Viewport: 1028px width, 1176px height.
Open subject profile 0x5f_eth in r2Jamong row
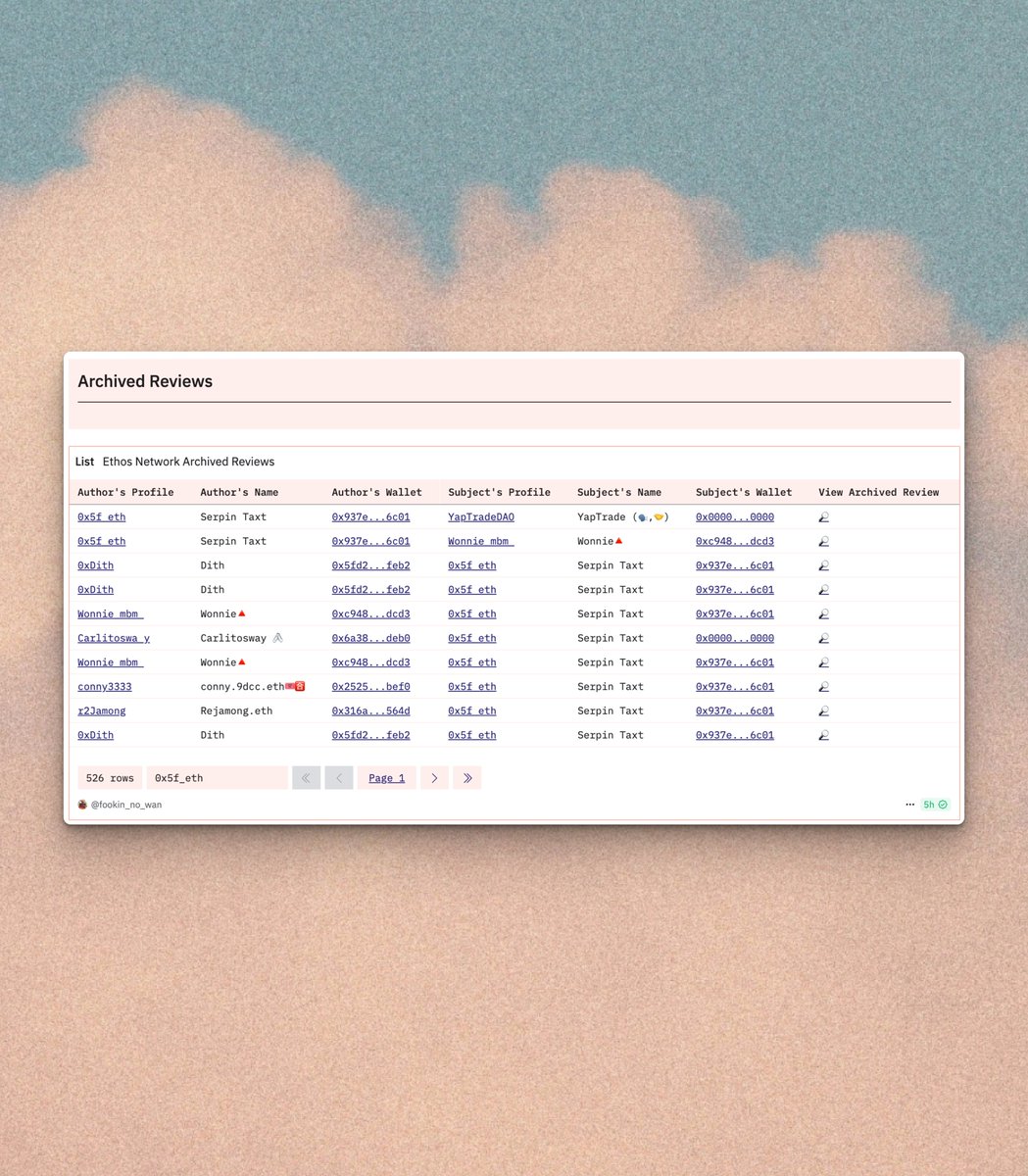pyautogui.click(x=472, y=710)
